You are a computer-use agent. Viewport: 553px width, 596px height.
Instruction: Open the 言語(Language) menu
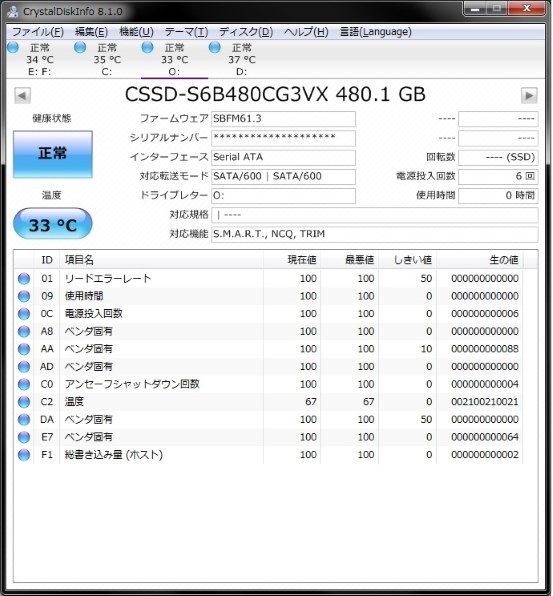(x=376, y=32)
